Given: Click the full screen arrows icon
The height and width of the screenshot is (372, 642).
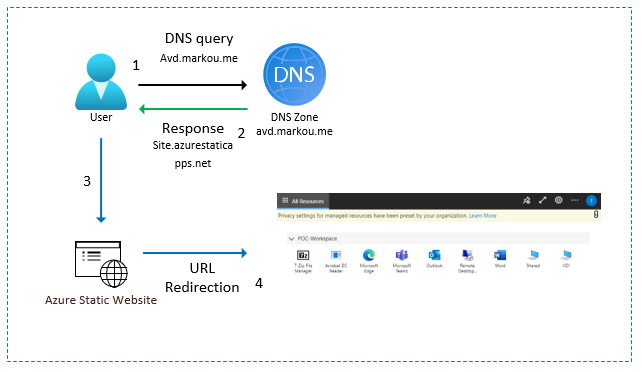Looking at the screenshot, I should click(x=543, y=201).
